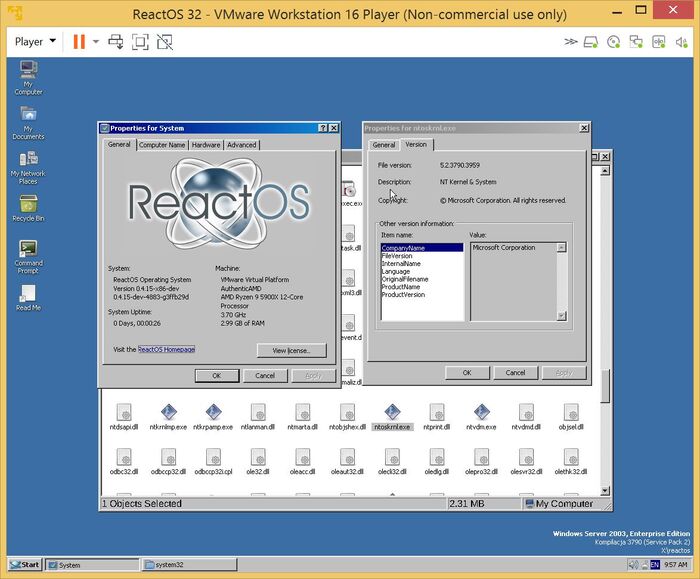Expand power options arrow beside pause

tap(96, 42)
